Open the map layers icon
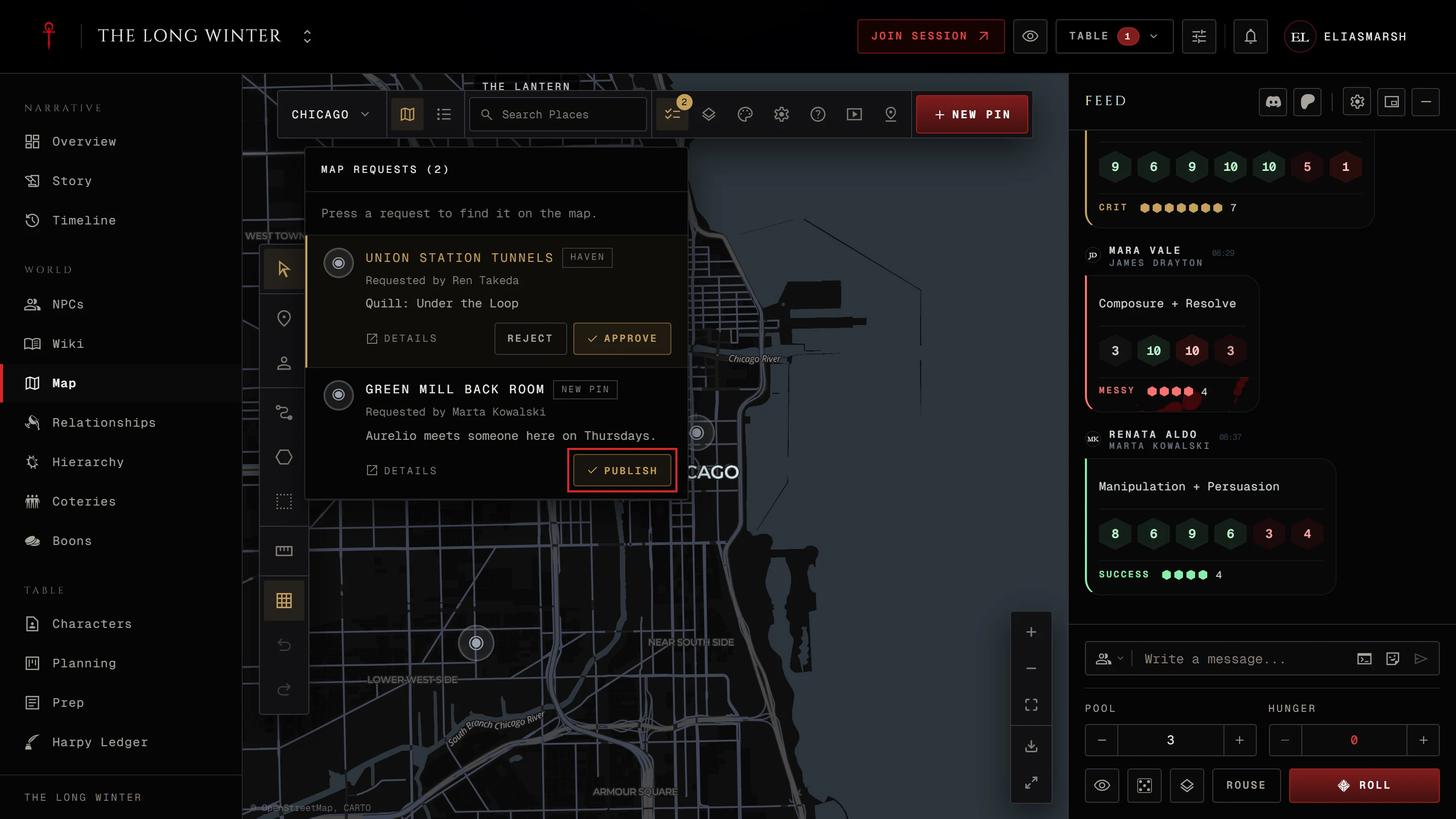Screen dimensions: 1456x819 [x=708, y=115]
